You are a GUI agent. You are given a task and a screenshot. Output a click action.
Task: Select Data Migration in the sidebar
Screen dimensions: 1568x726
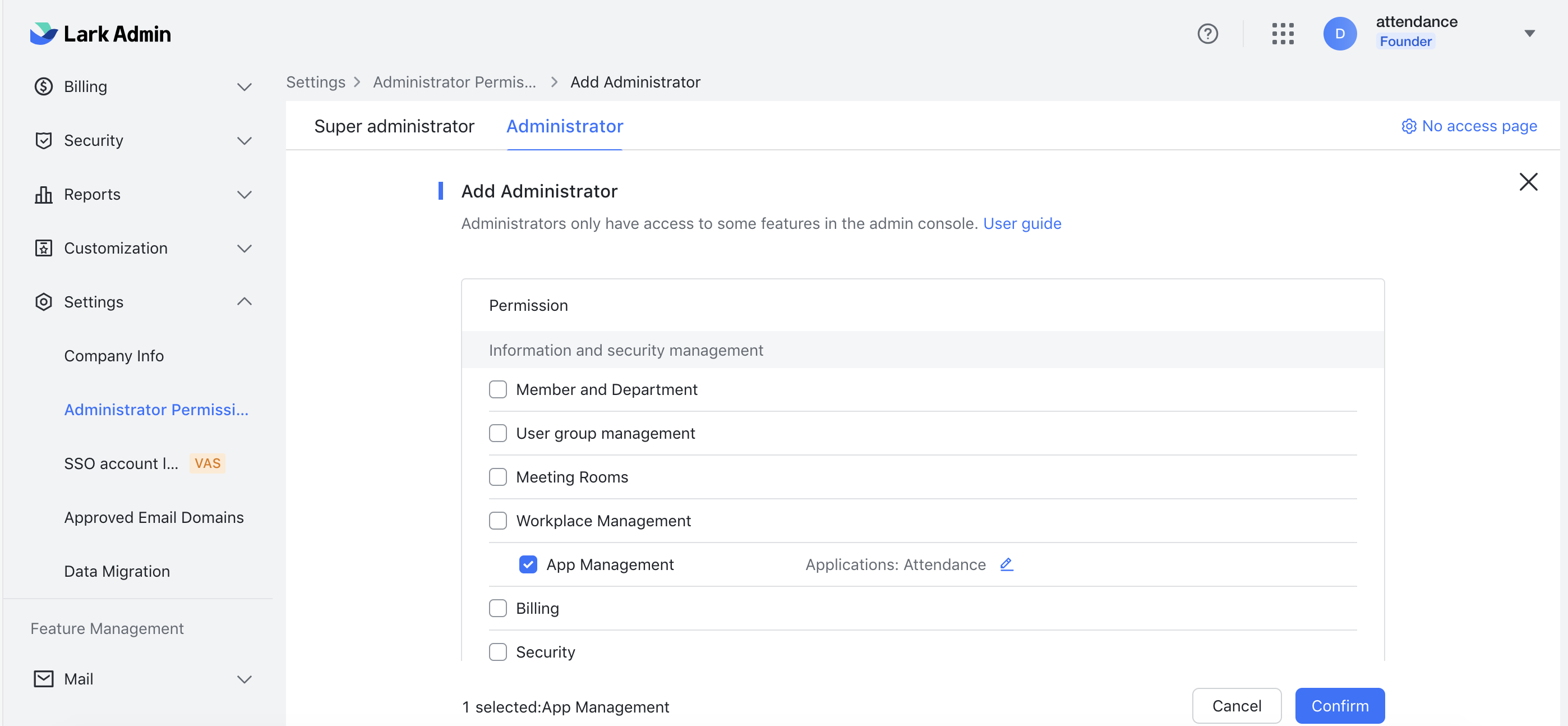[x=117, y=571]
